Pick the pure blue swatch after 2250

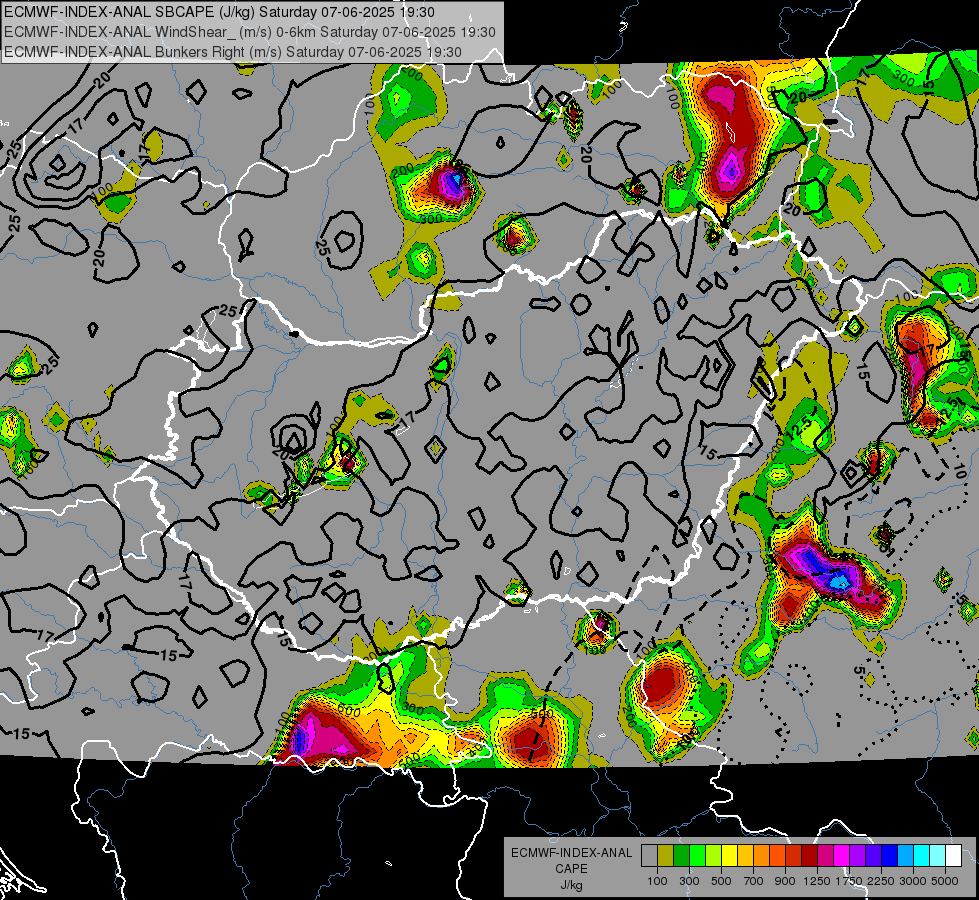pos(890,856)
